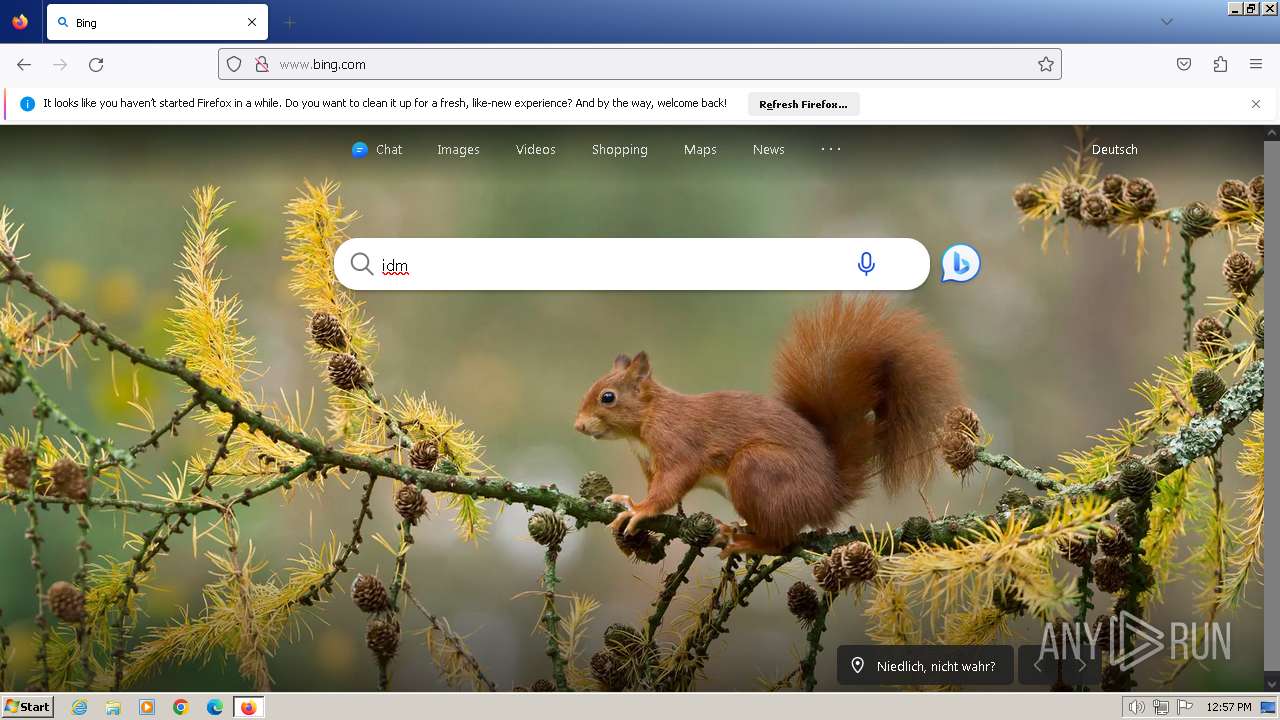Click the search magnifier icon in search box
Image resolution: width=1280 pixels, height=720 pixels.
coord(362,264)
